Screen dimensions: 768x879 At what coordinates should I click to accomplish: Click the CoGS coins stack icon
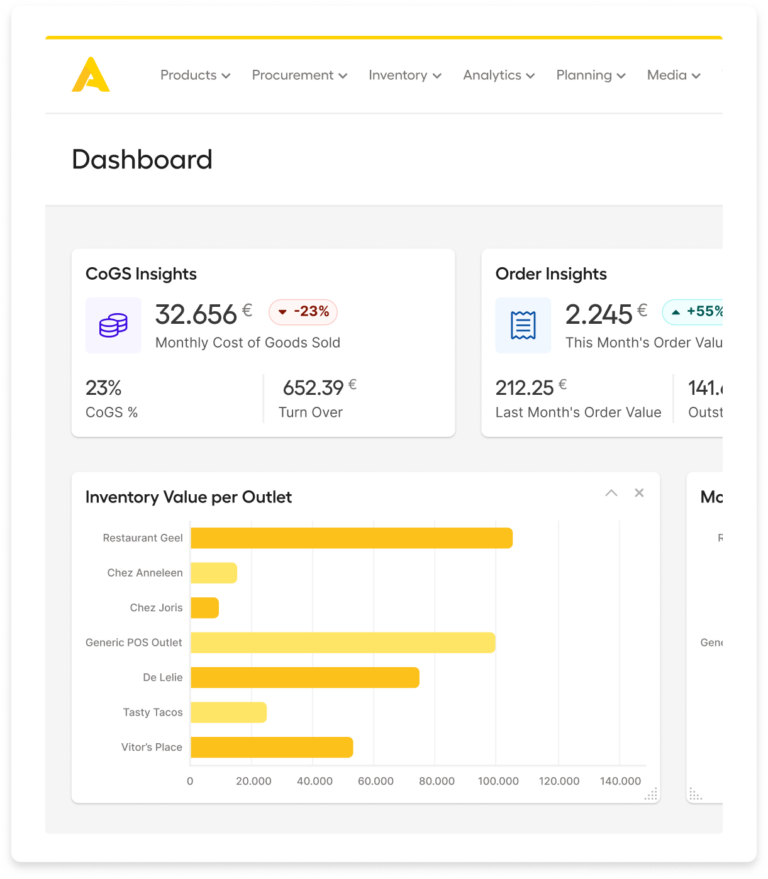pyautogui.click(x=113, y=325)
